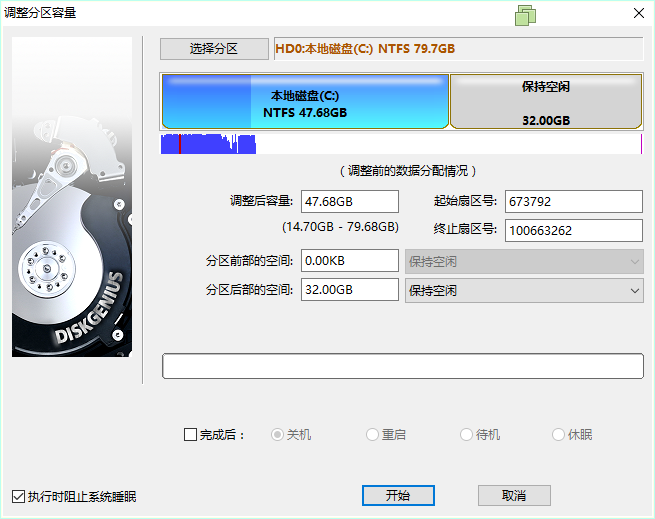
Task: Enable the 完成后 checkbox
Action: click(x=191, y=435)
